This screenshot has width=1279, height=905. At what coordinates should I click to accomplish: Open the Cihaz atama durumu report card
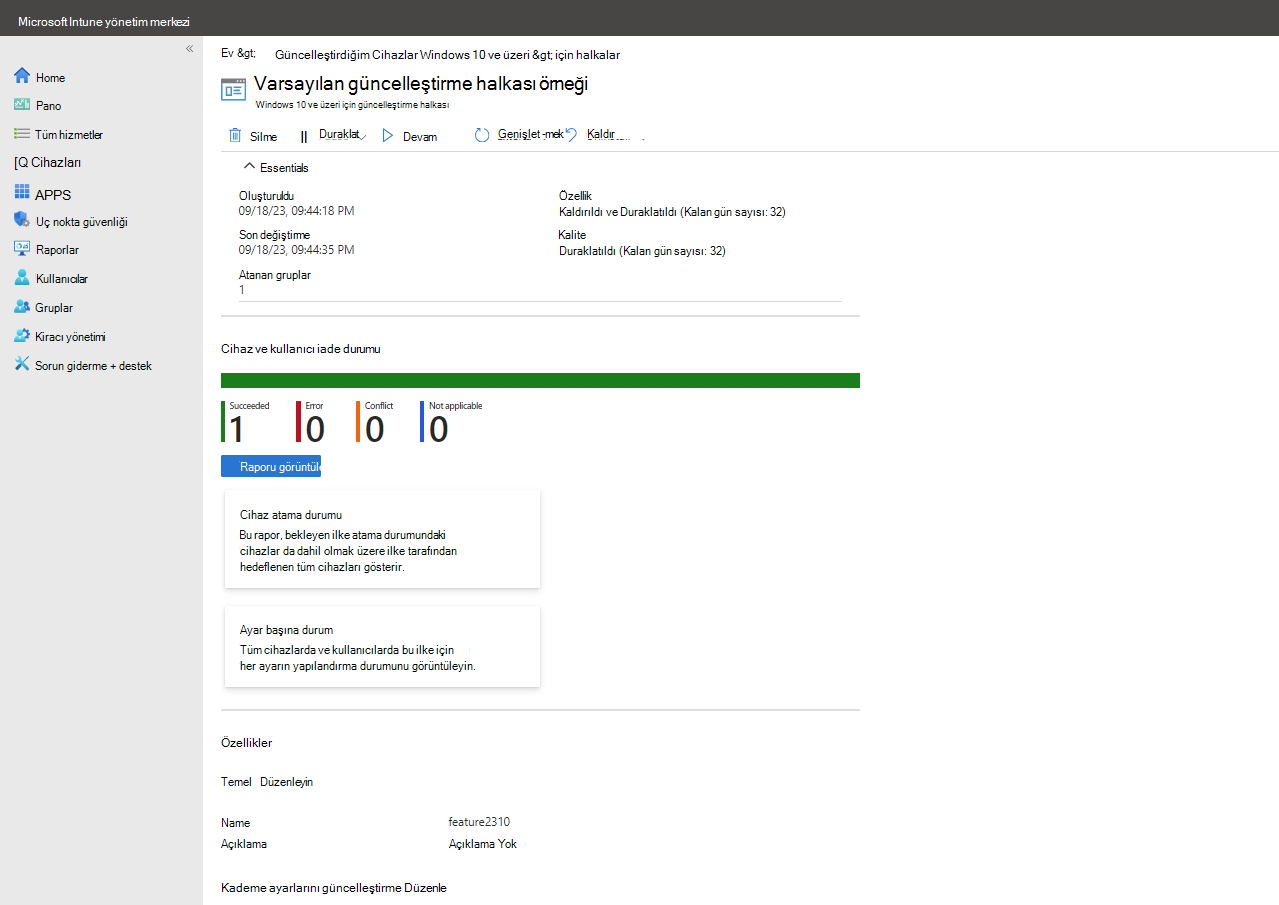pos(382,539)
